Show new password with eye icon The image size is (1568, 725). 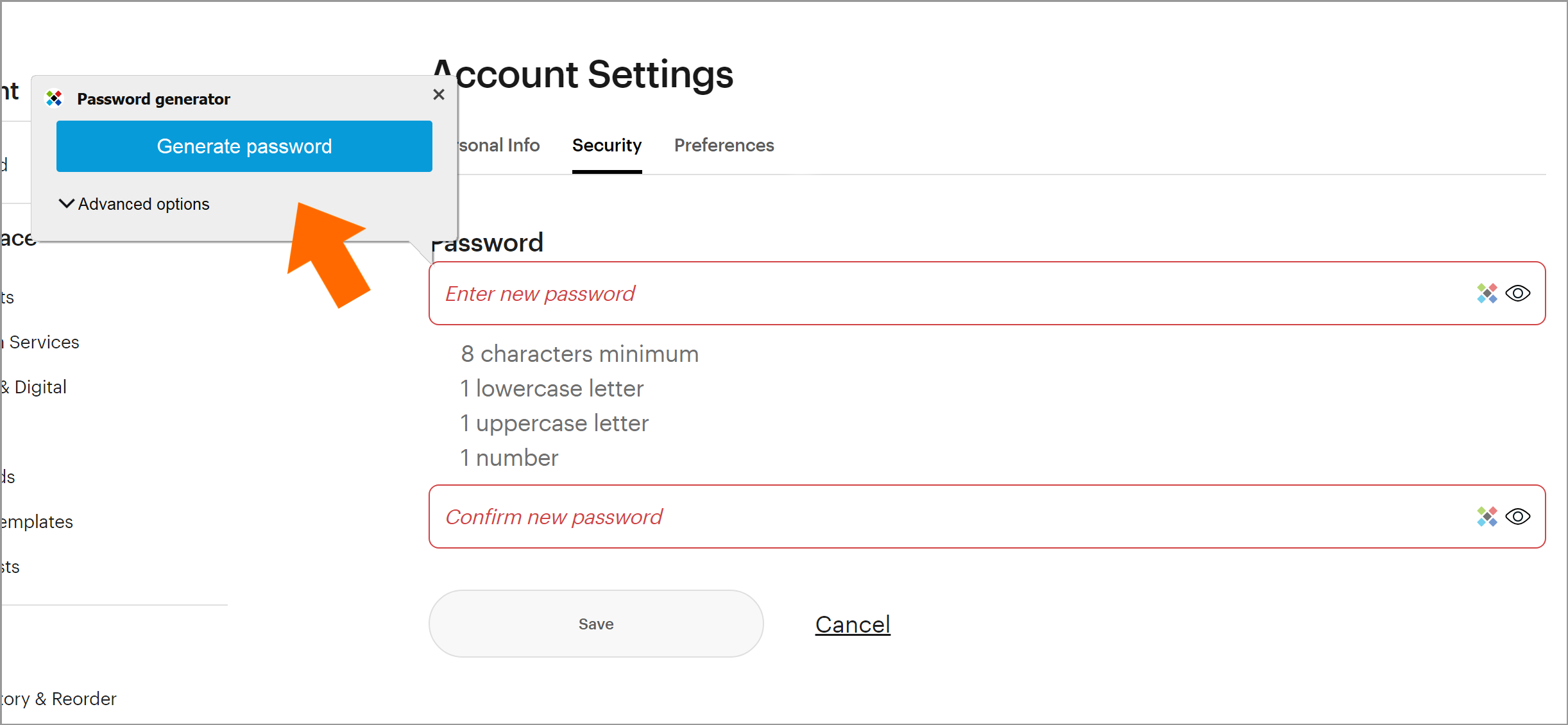[1518, 293]
